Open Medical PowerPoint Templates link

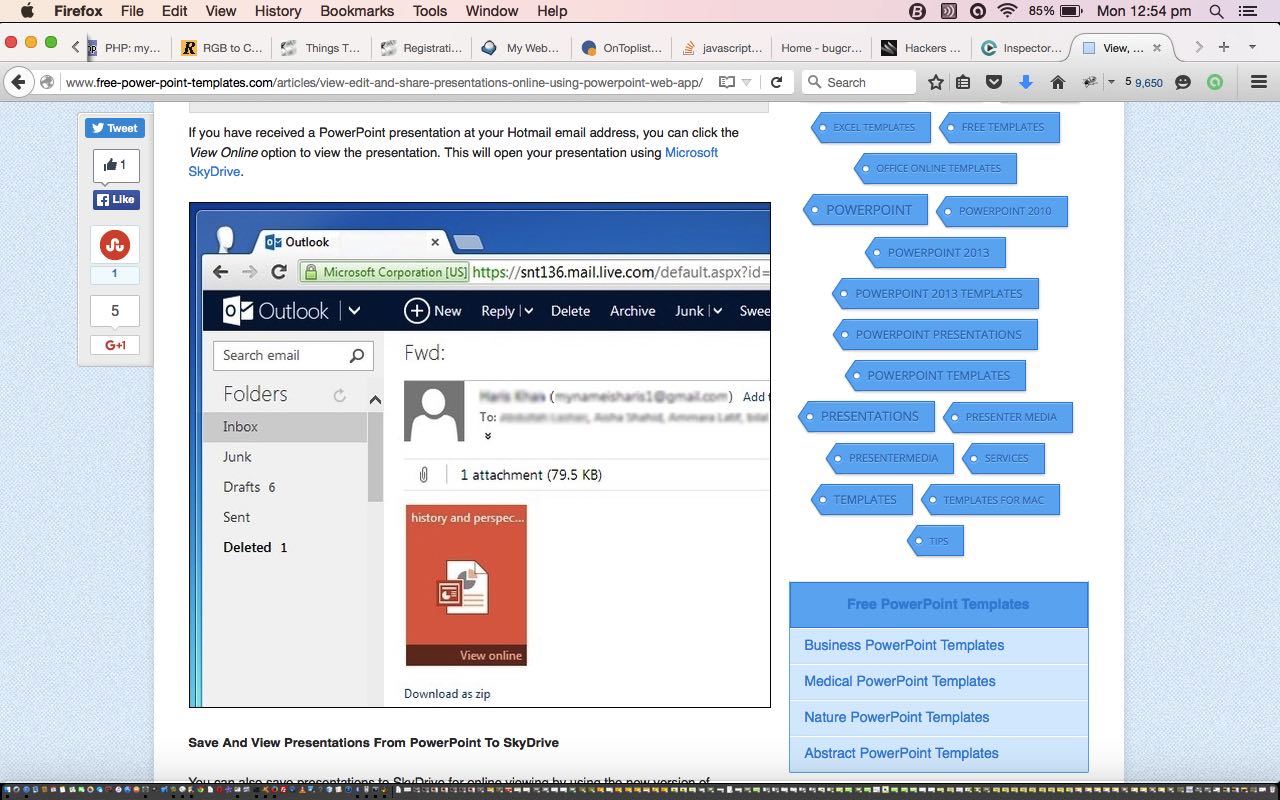[900, 681]
